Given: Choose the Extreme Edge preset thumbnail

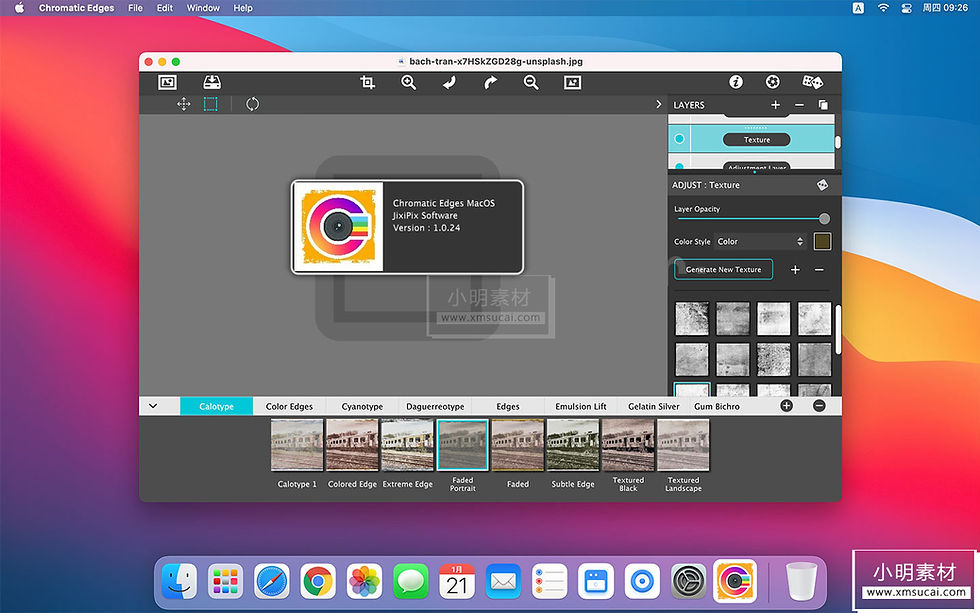Looking at the screenshot, I should click(408, 445).
